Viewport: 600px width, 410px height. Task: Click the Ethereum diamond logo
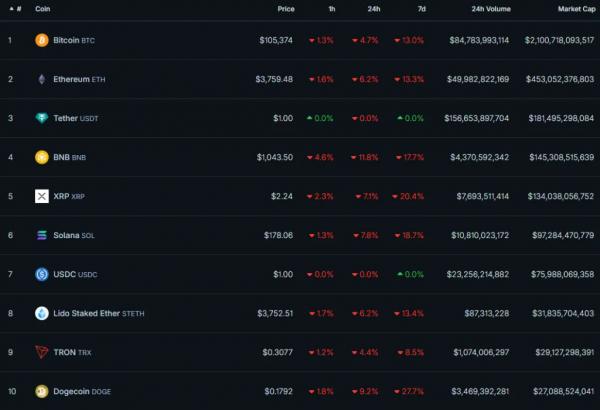point(42,79)
